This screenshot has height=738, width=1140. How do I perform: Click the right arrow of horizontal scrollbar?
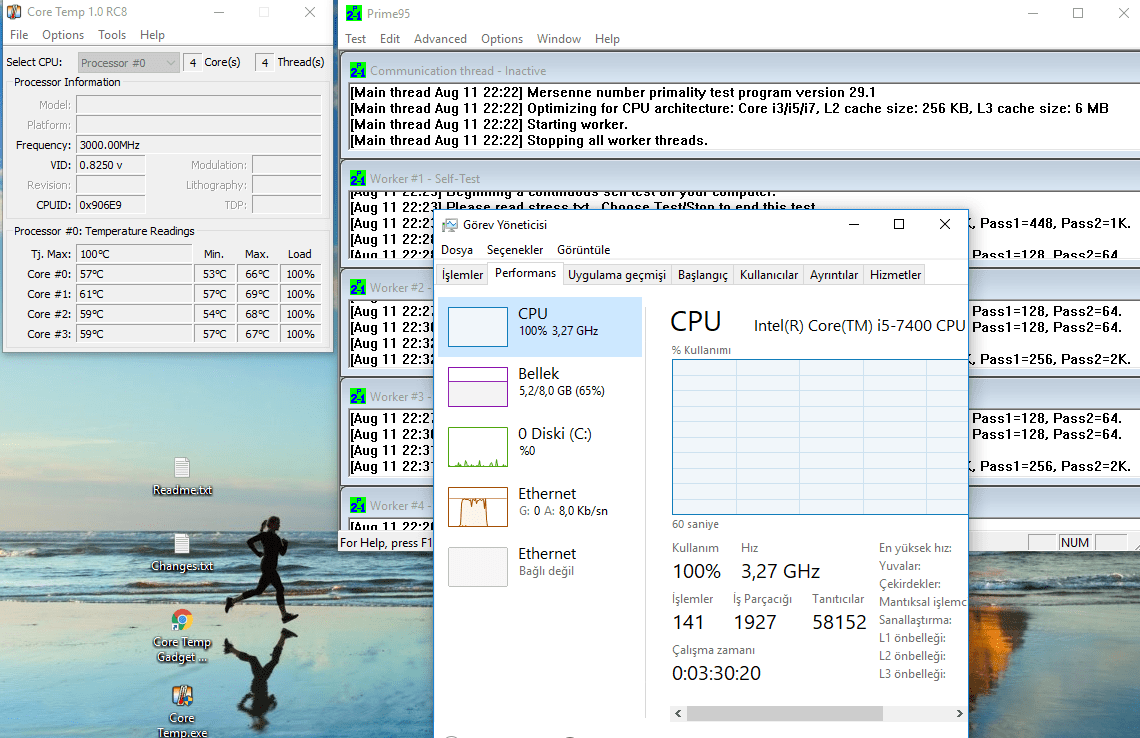tap(959, 713)
